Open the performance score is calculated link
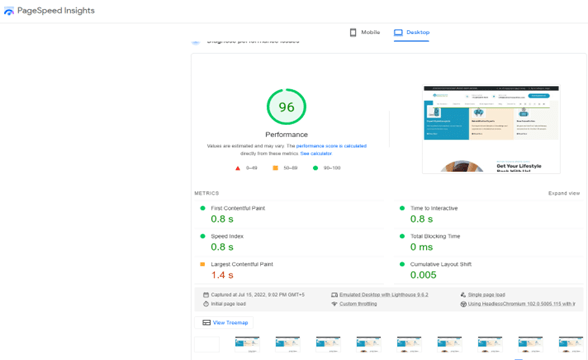Viewport: 588px width, 360px height. click(331, 146)
